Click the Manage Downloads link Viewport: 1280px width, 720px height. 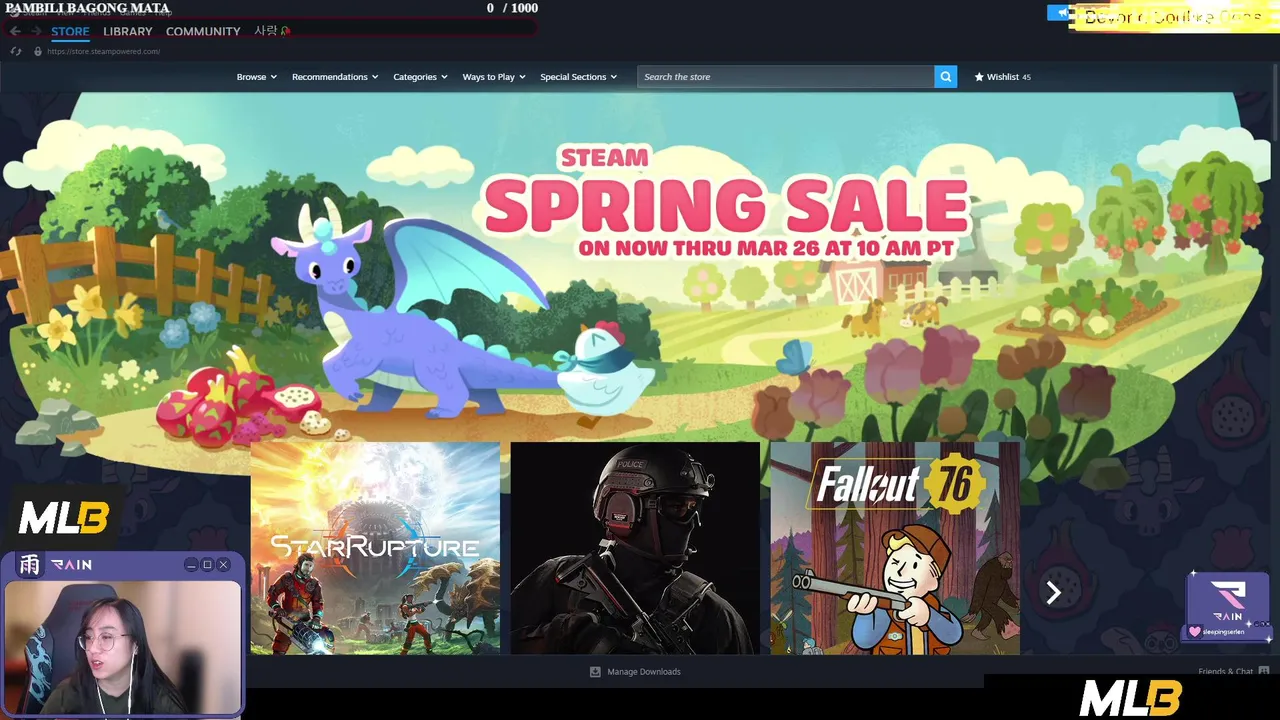[x=644, y=672]
